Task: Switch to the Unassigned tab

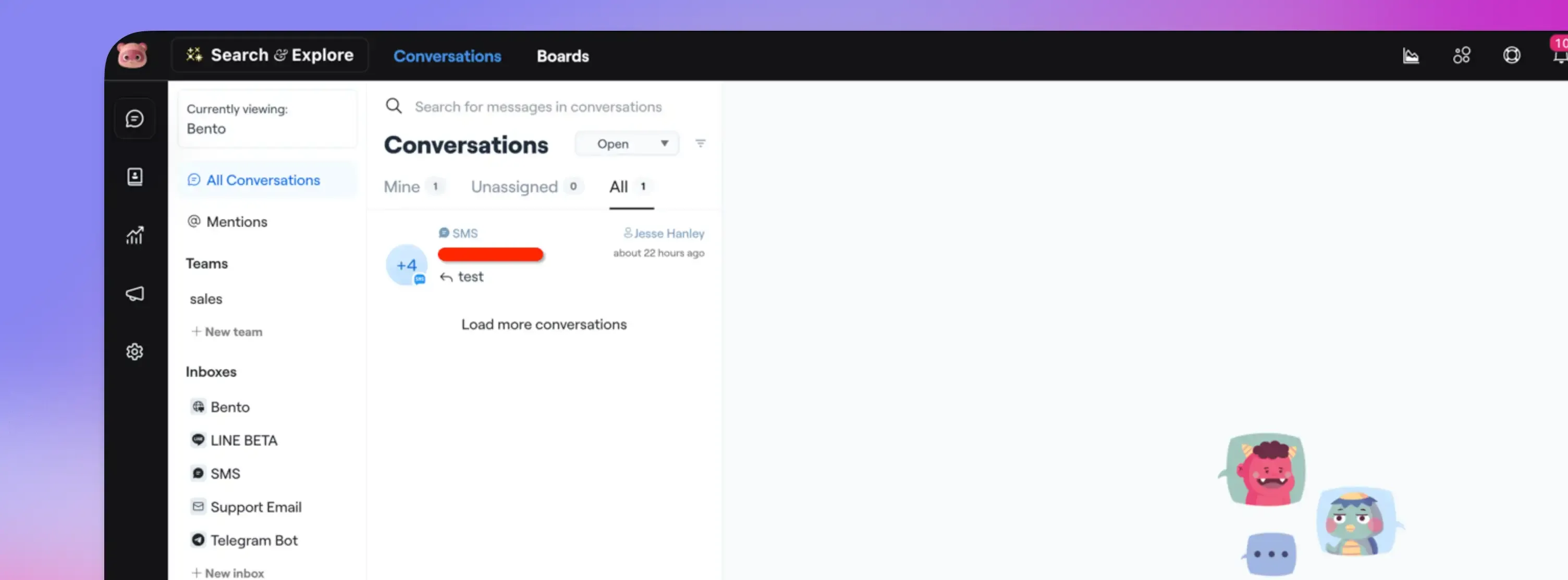Action: click(515, 187)
